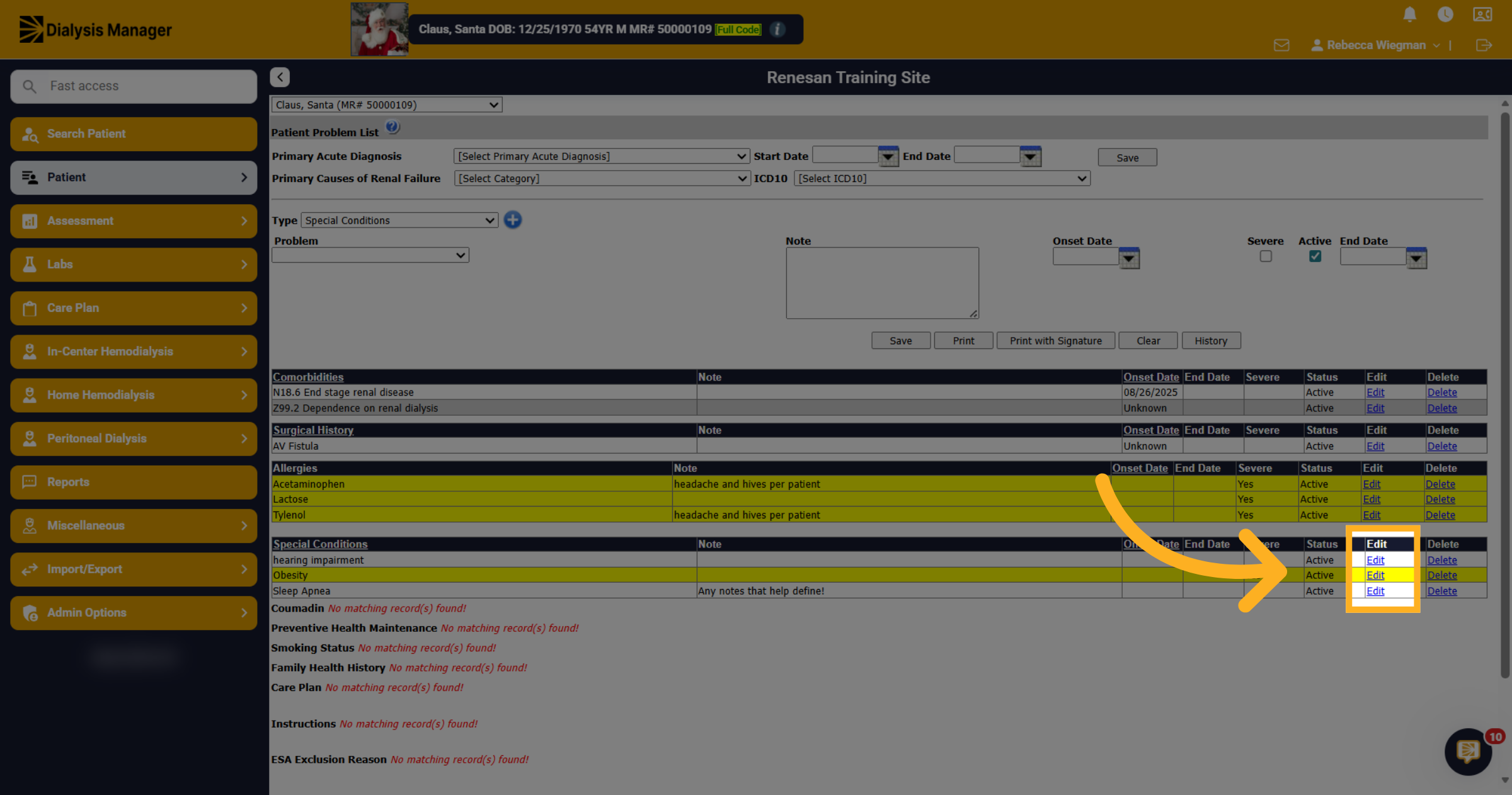Expand the Assessment sidebar menu

coord(134,221)
